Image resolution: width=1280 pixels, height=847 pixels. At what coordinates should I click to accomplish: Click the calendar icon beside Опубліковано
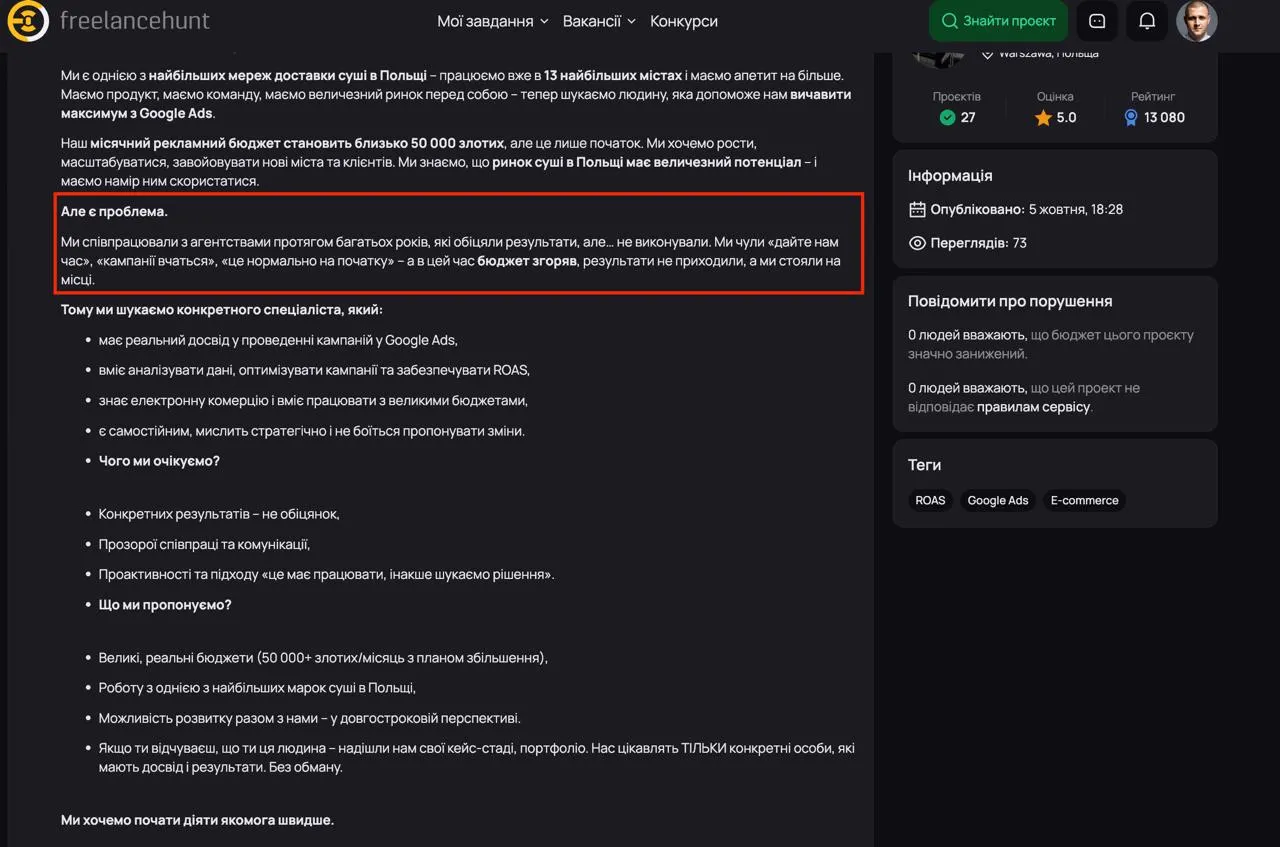point(917,209)
